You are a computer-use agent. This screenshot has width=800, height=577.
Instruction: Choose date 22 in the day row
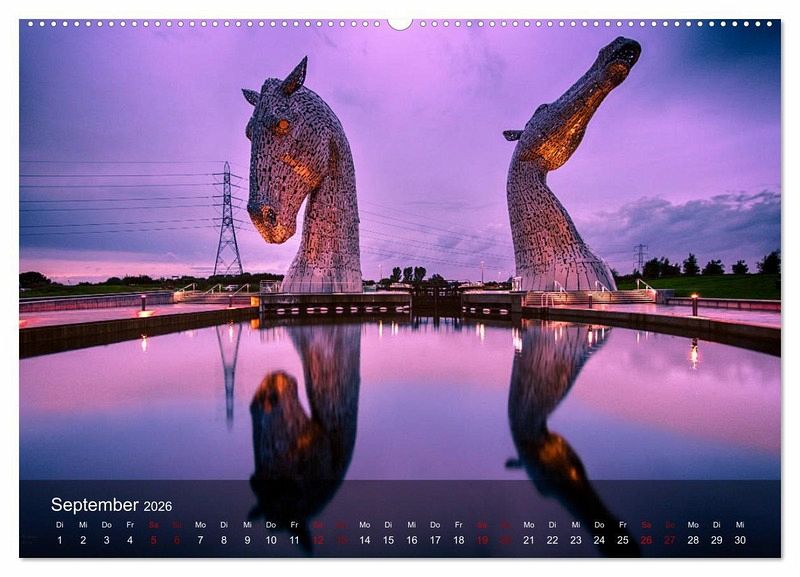click(553, 540)
